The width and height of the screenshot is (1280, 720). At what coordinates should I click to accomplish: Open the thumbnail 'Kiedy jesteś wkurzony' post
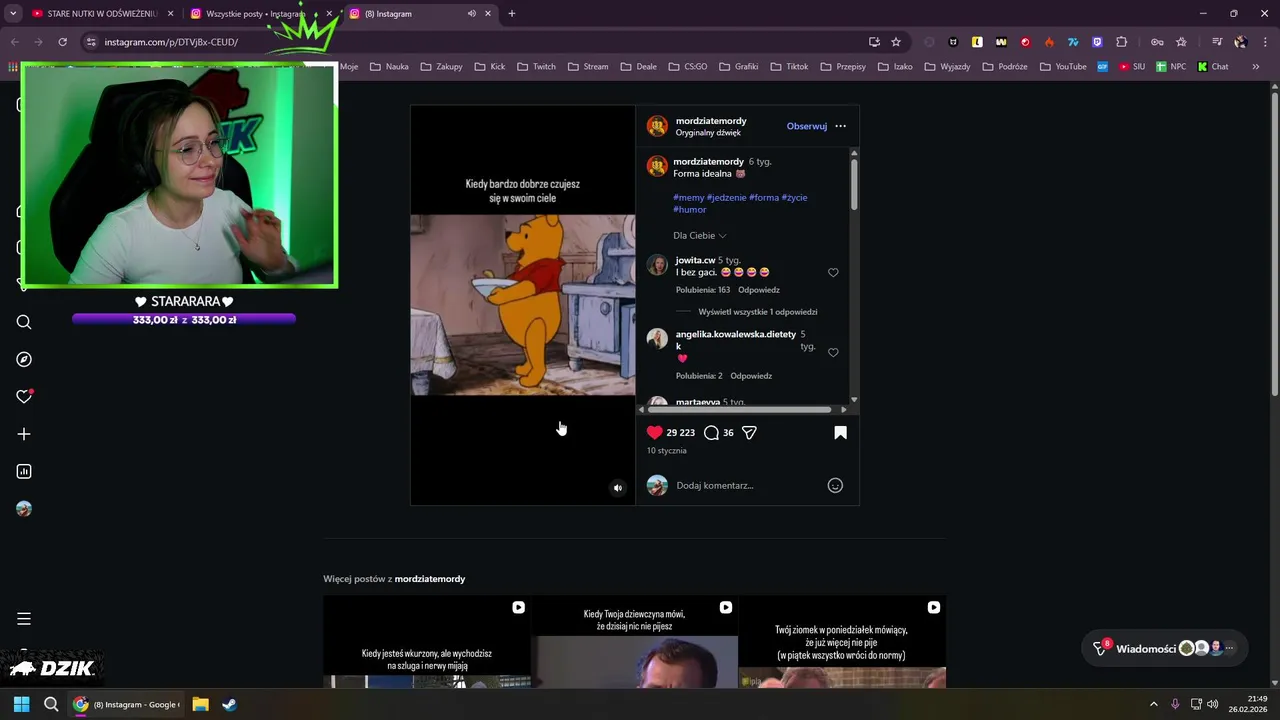(x=427, y=642)
